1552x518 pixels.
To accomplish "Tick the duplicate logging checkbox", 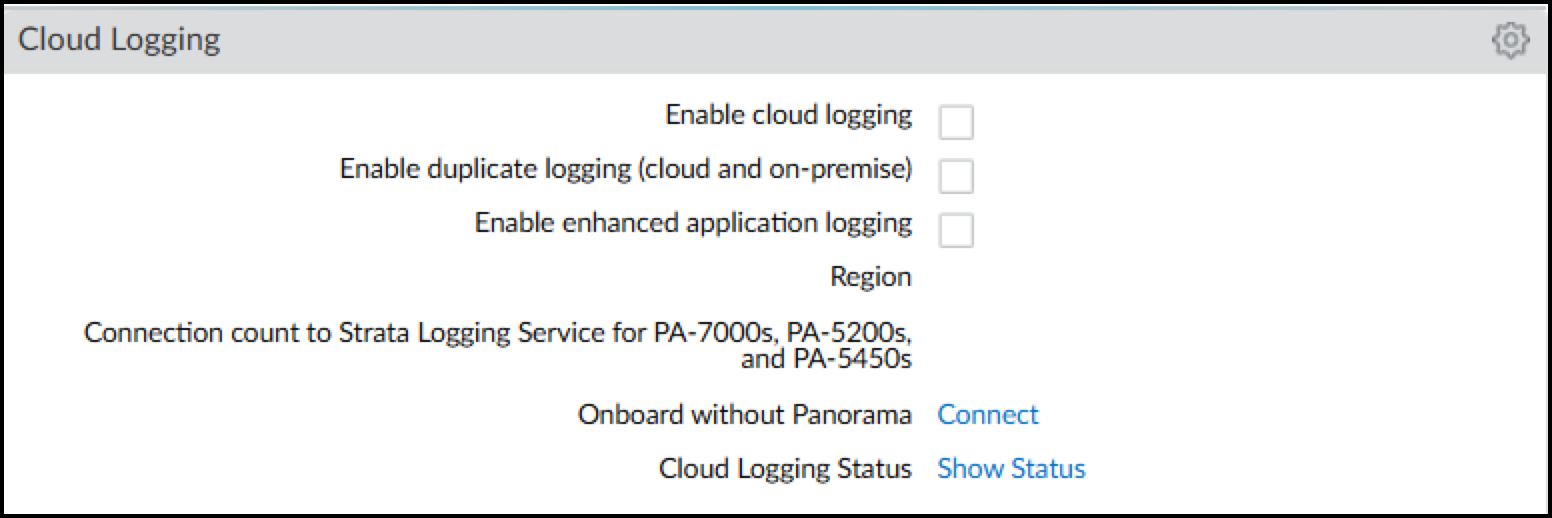I will (956, 177).
